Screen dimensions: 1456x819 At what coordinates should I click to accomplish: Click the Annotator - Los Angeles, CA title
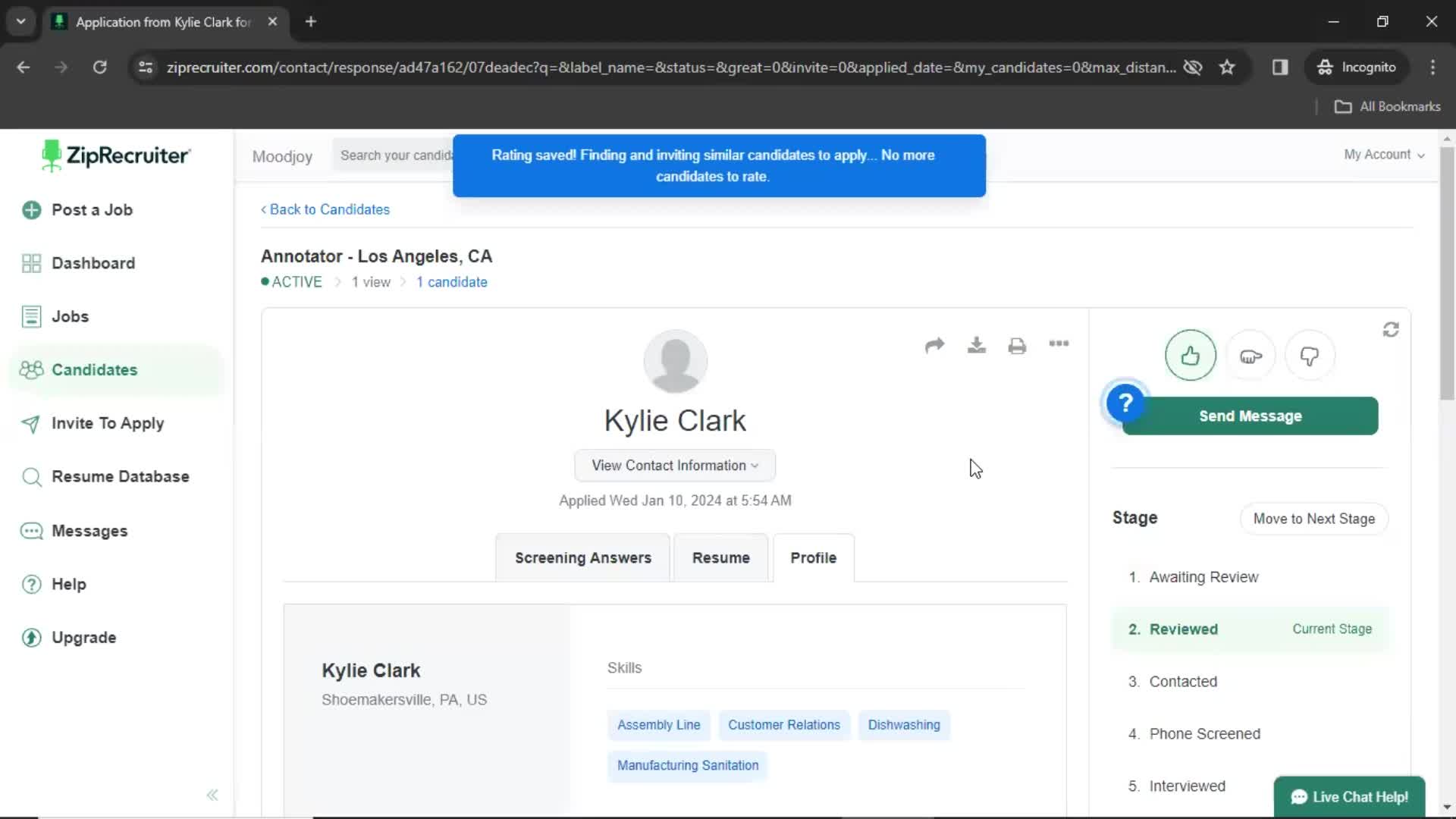[376, 256]
